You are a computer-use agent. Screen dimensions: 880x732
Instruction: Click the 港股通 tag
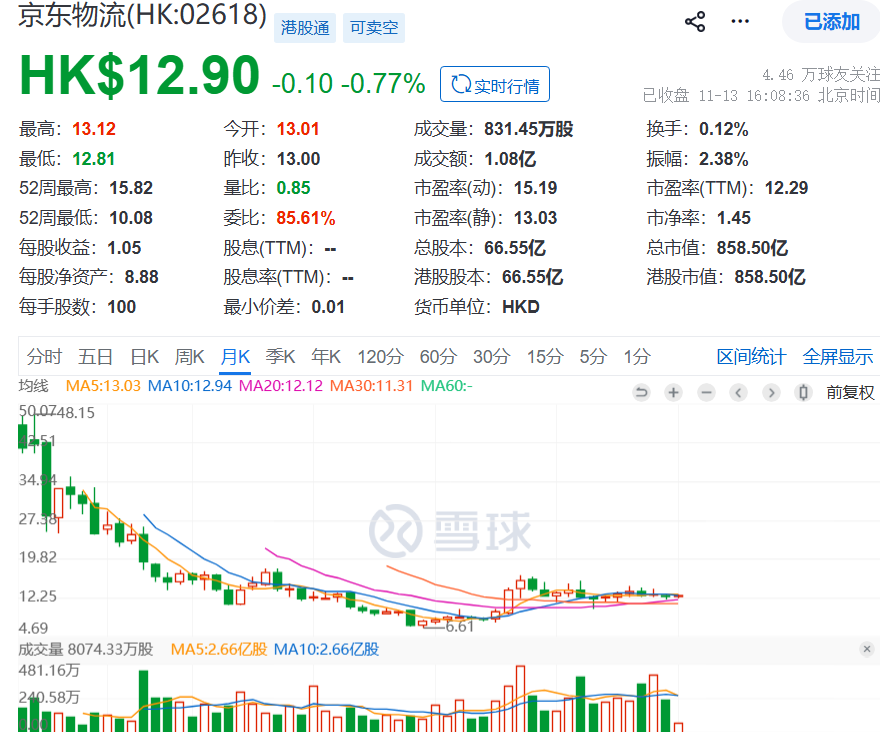pos(305,28)
